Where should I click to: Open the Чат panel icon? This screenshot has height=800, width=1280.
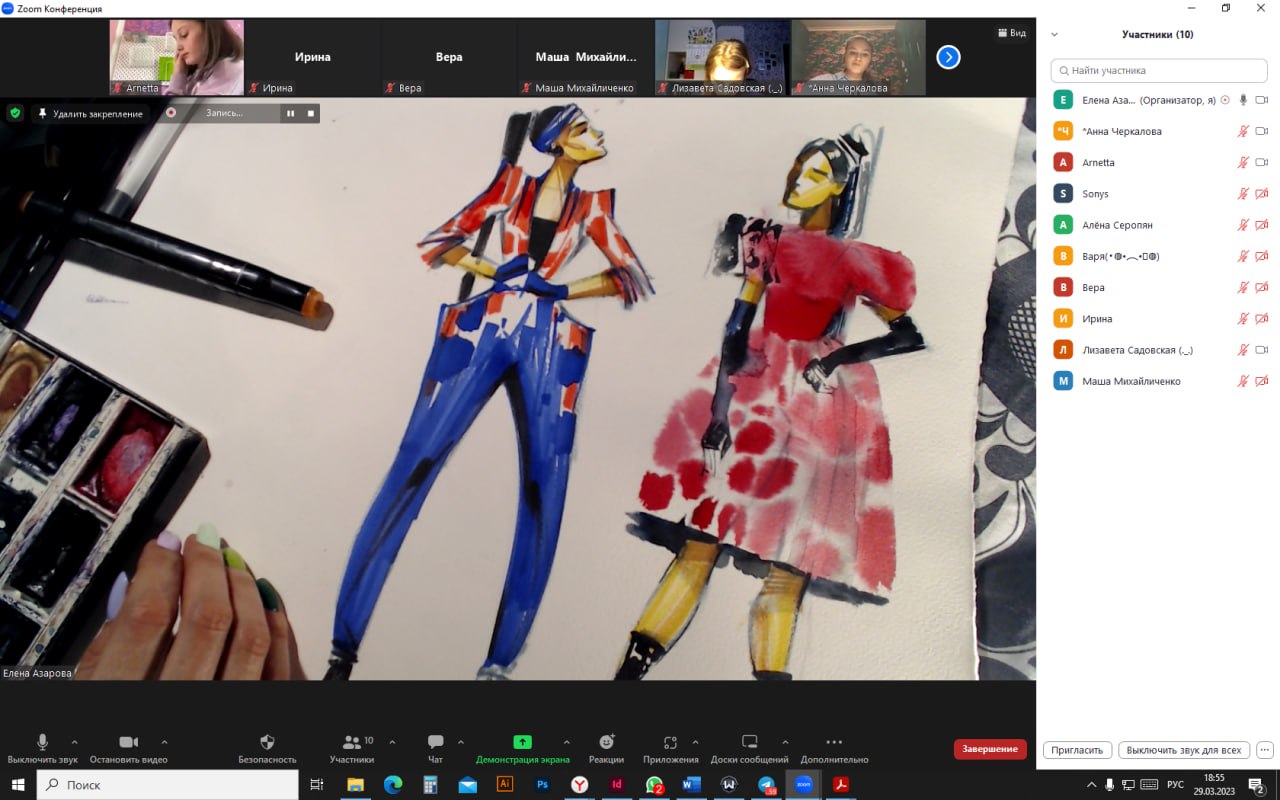coord(435,743)
